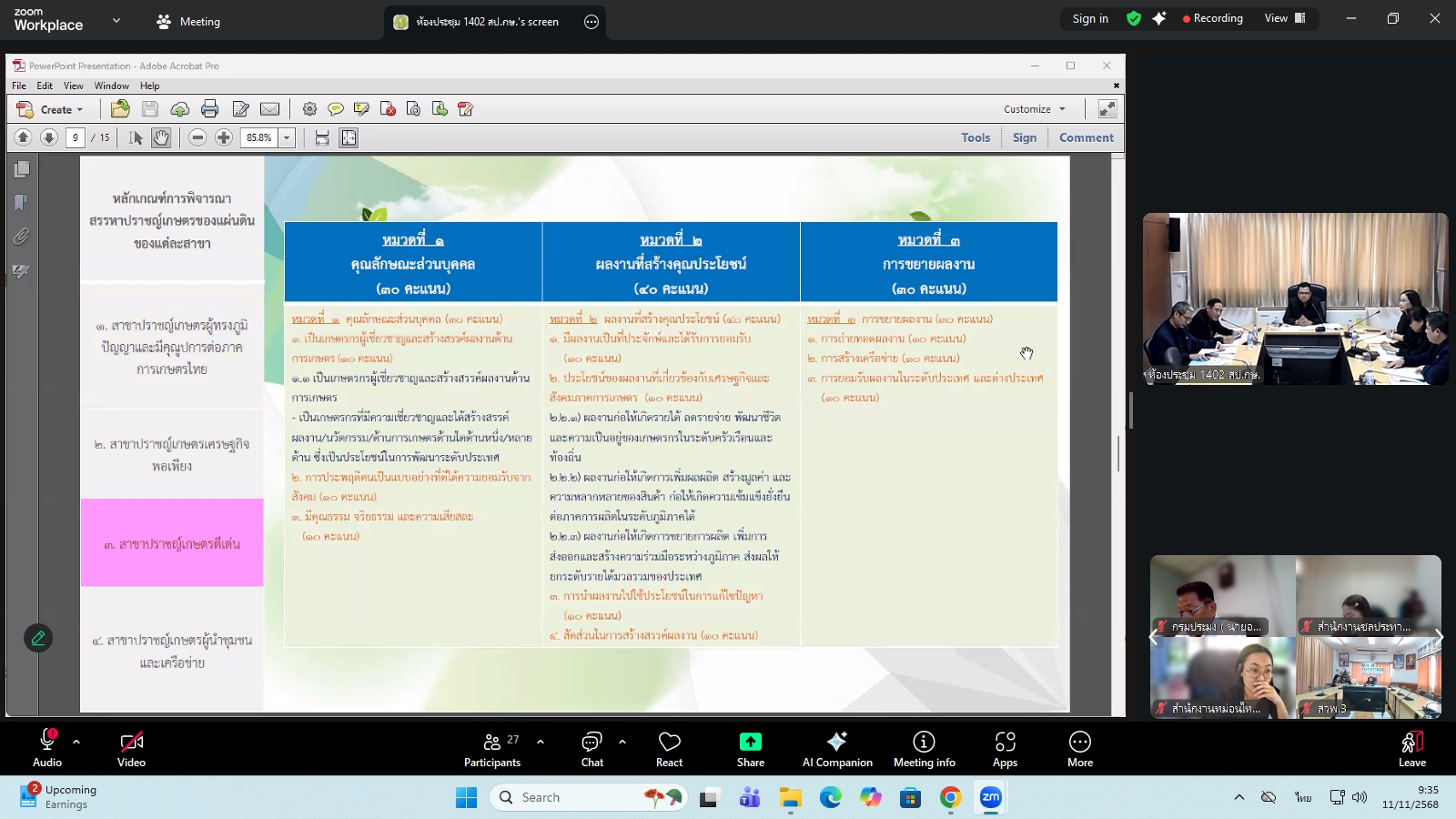Mute the Audio in Zoom
This screenshot has width=1456, height=819.
coord(45,748)
